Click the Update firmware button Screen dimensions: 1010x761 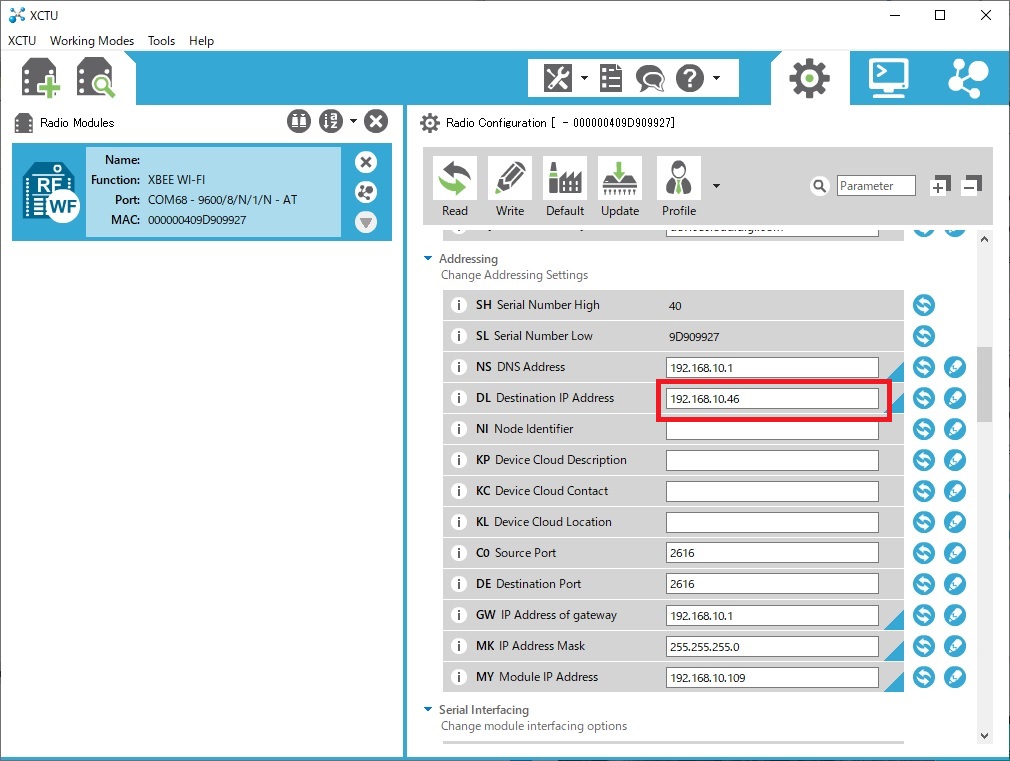point(620,187)
